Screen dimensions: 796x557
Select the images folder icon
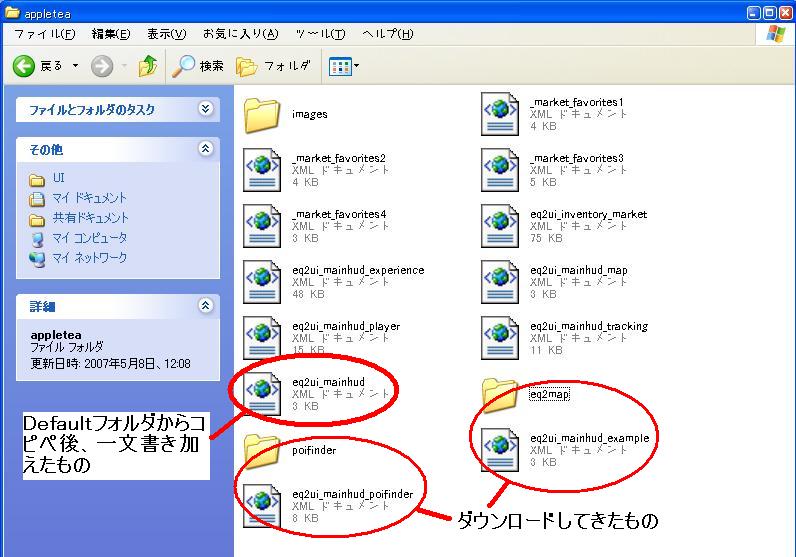pyautogui.click(x=262, y=114)
